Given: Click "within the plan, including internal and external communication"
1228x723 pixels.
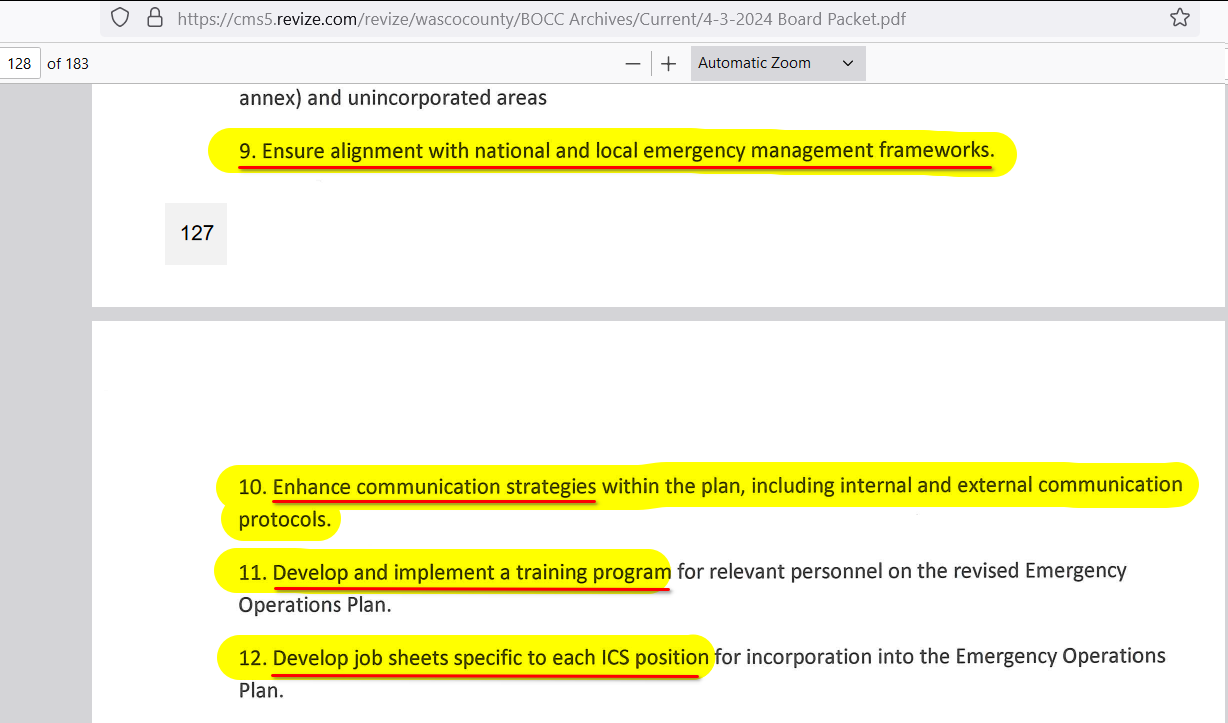Looking at the screenshot, I should coord(893,485).
